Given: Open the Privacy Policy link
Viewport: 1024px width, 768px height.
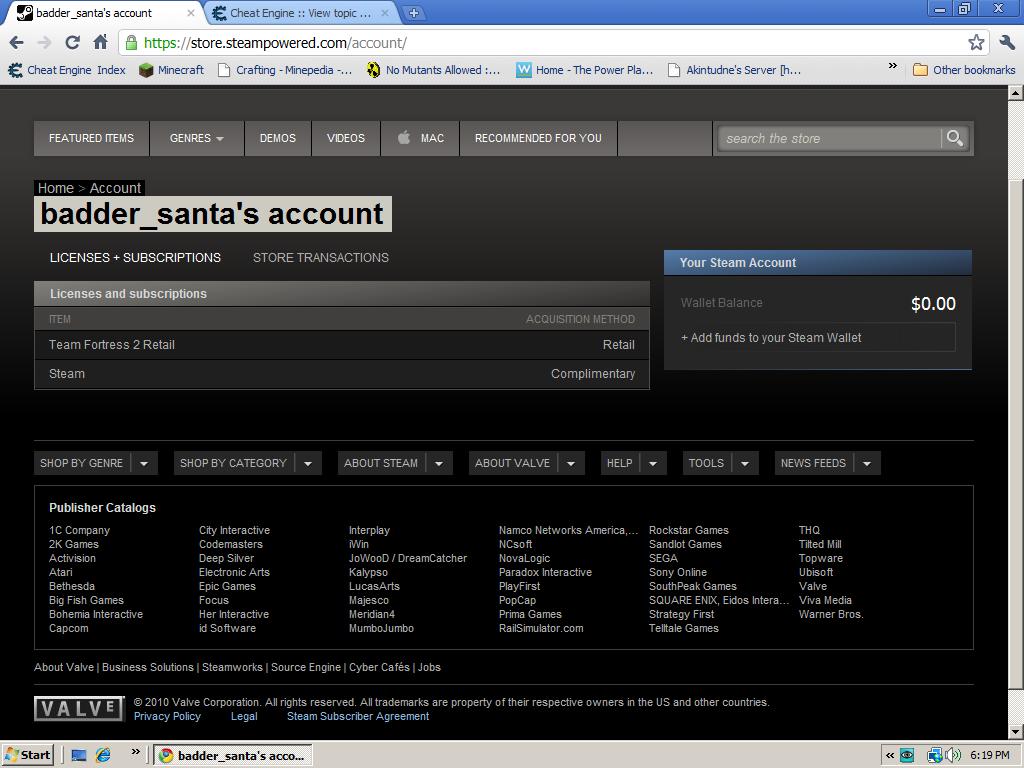Looking at the screenshot, I should tap(167, 716).
